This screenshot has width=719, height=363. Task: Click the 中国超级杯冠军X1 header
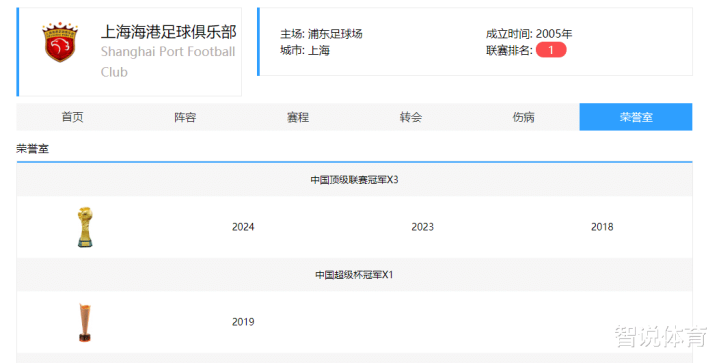pos(354,275)
